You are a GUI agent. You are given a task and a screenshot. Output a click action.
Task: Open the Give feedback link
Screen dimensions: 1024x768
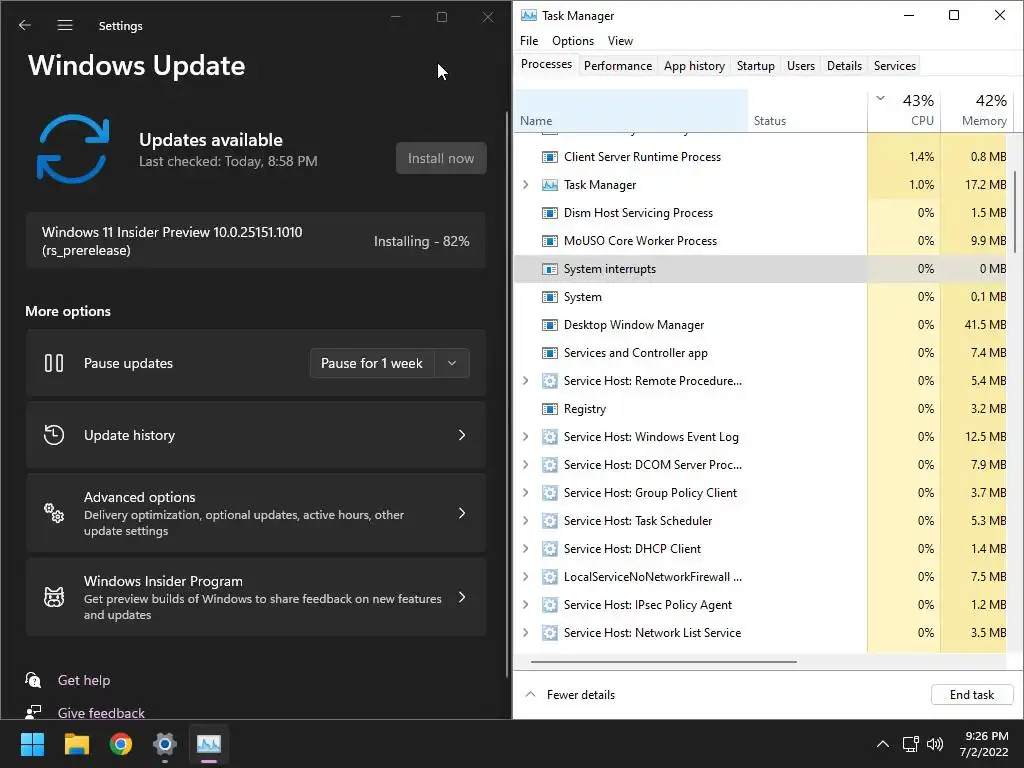tap(101, 712)
